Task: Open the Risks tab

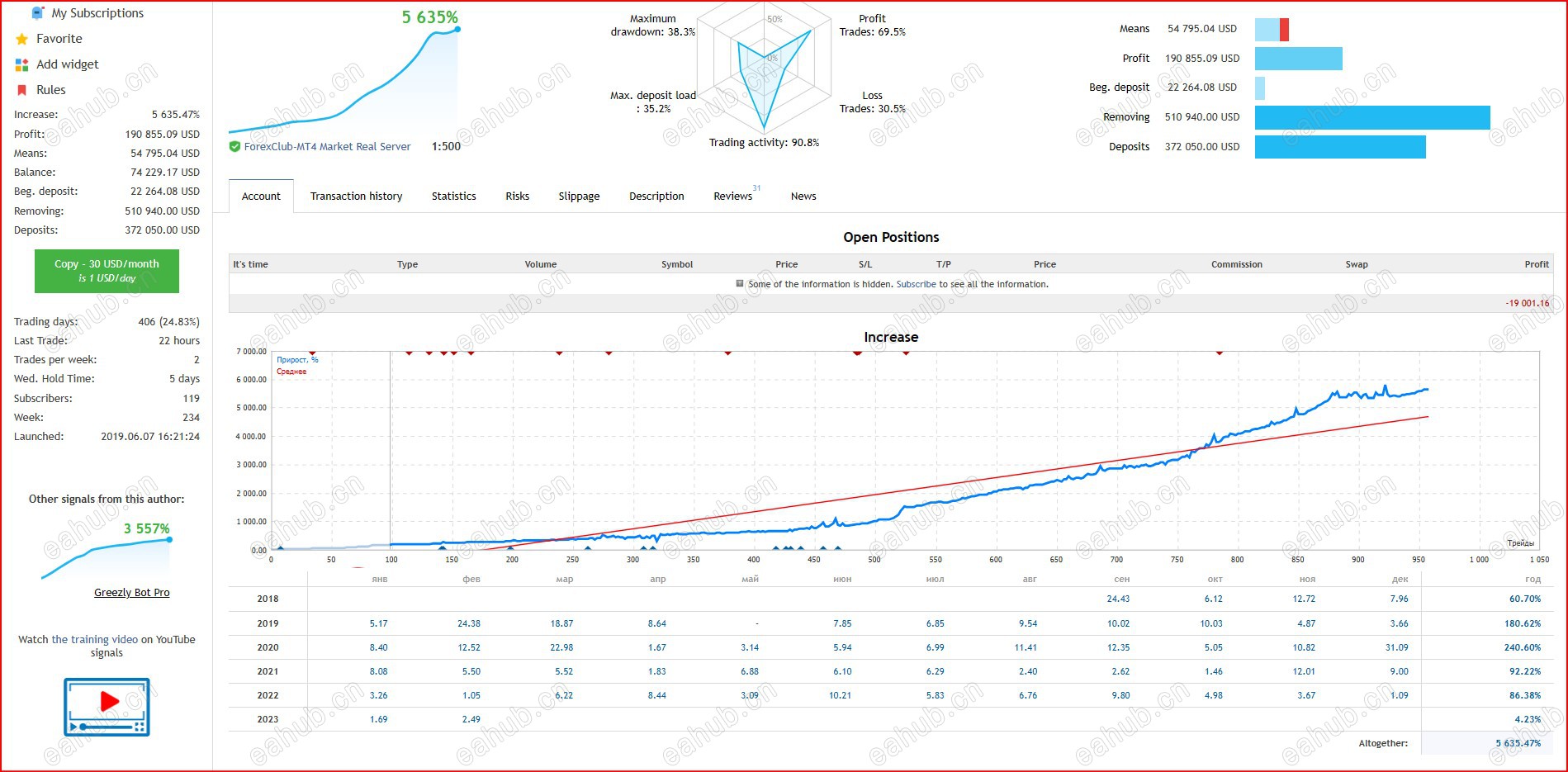Action: pyautogui.click(x=517, y=196)
